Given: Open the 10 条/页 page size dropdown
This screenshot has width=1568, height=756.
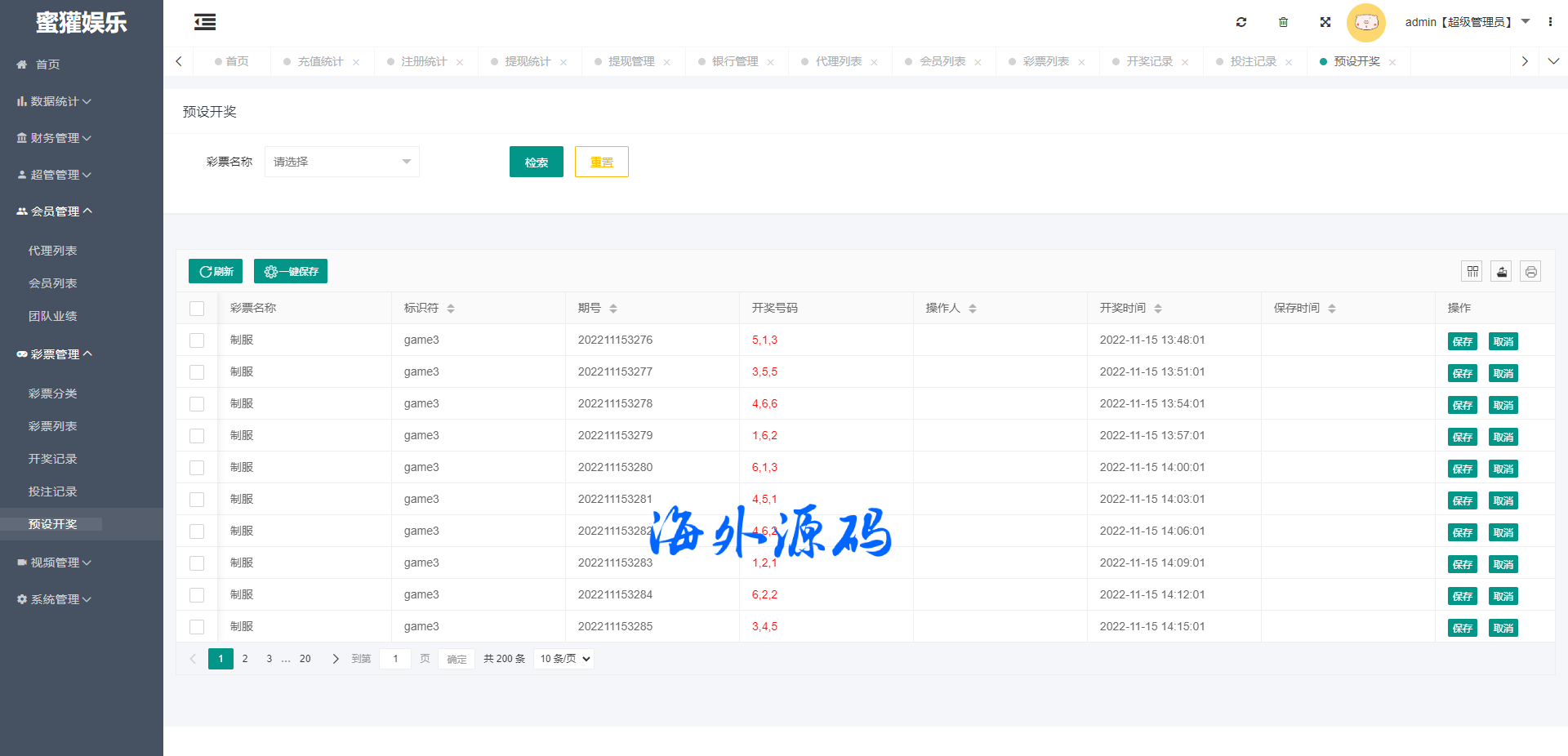Looking at the screenshot, I should tap(564, 659).
